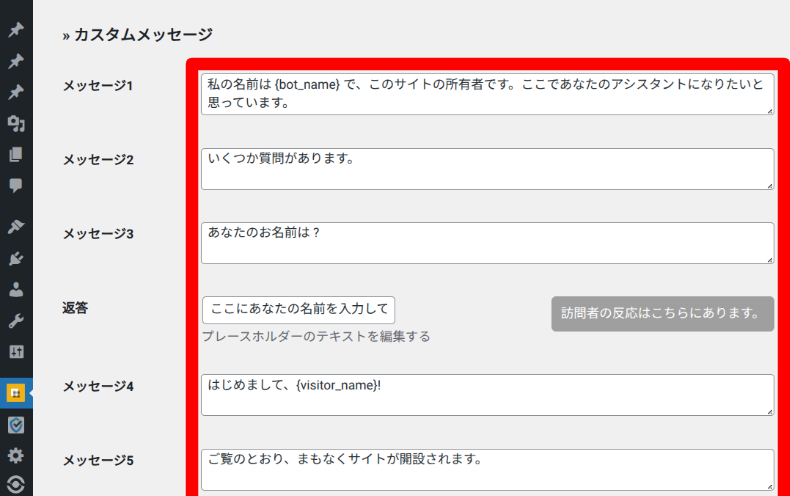Viewport: 790px width, 496px height.
Task: Click the 'メッセージ1' label
Action: coord(98,86)
